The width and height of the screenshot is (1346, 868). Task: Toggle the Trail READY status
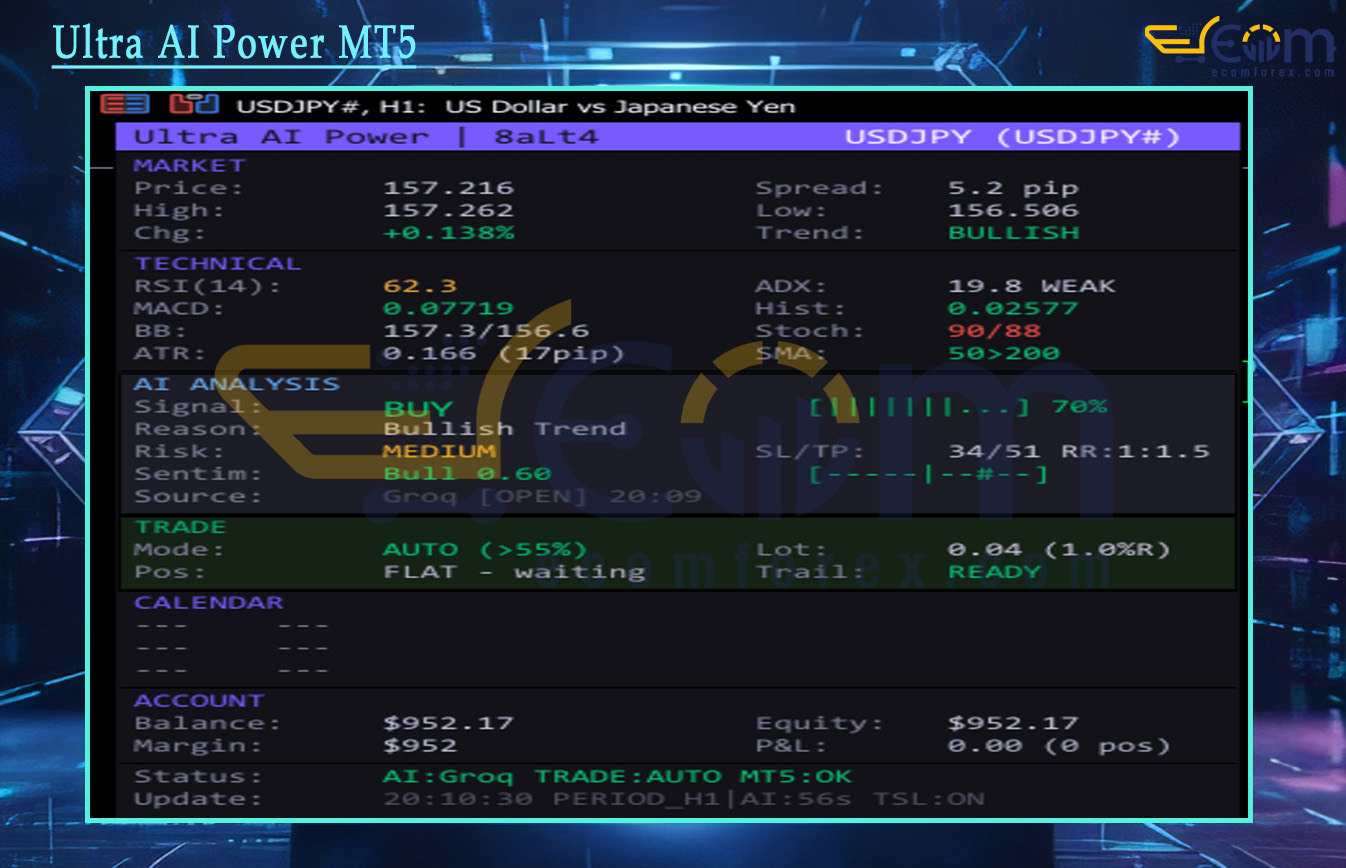994,572
